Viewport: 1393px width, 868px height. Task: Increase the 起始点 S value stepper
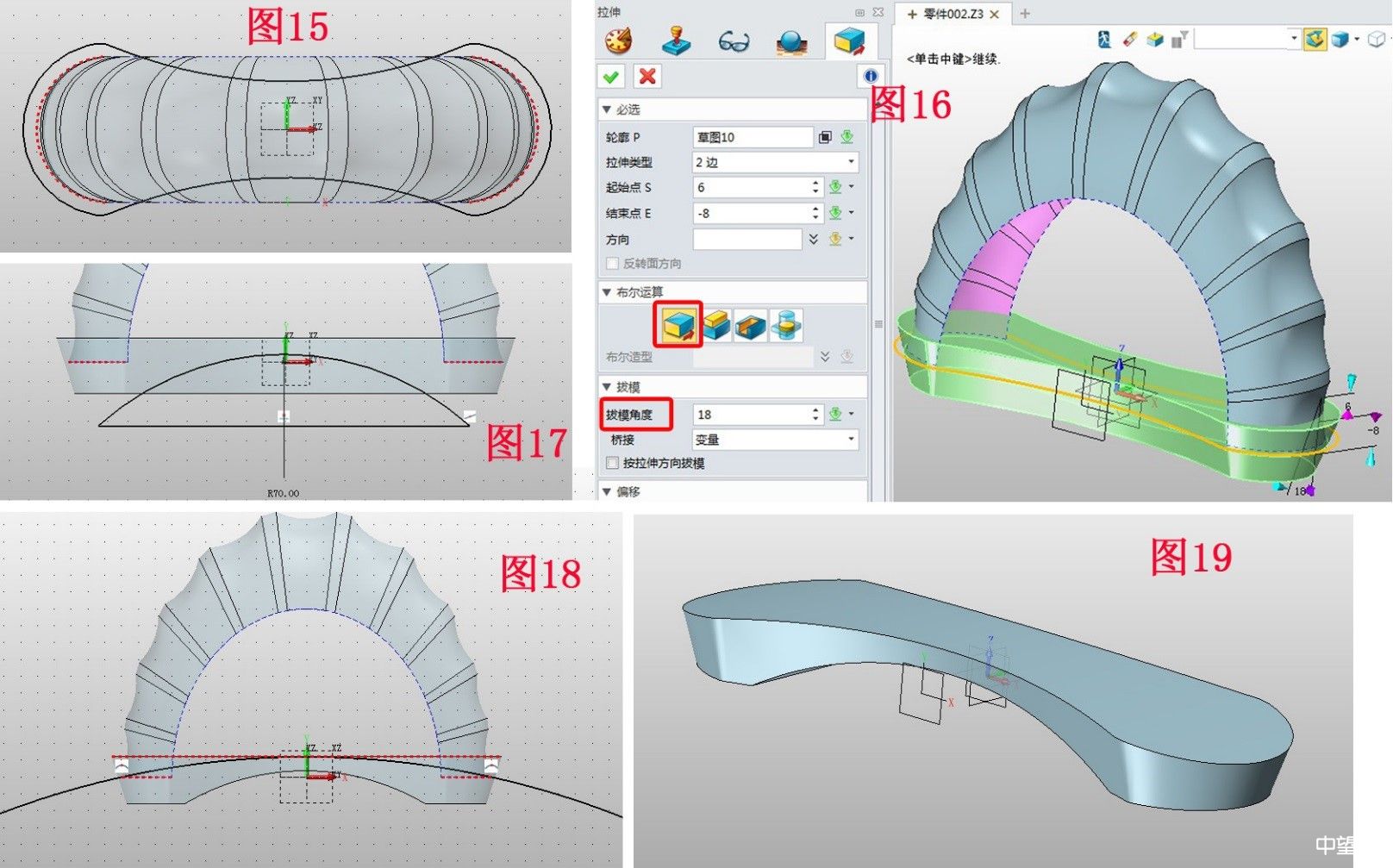pyautogui.click(x=815, y=183)
